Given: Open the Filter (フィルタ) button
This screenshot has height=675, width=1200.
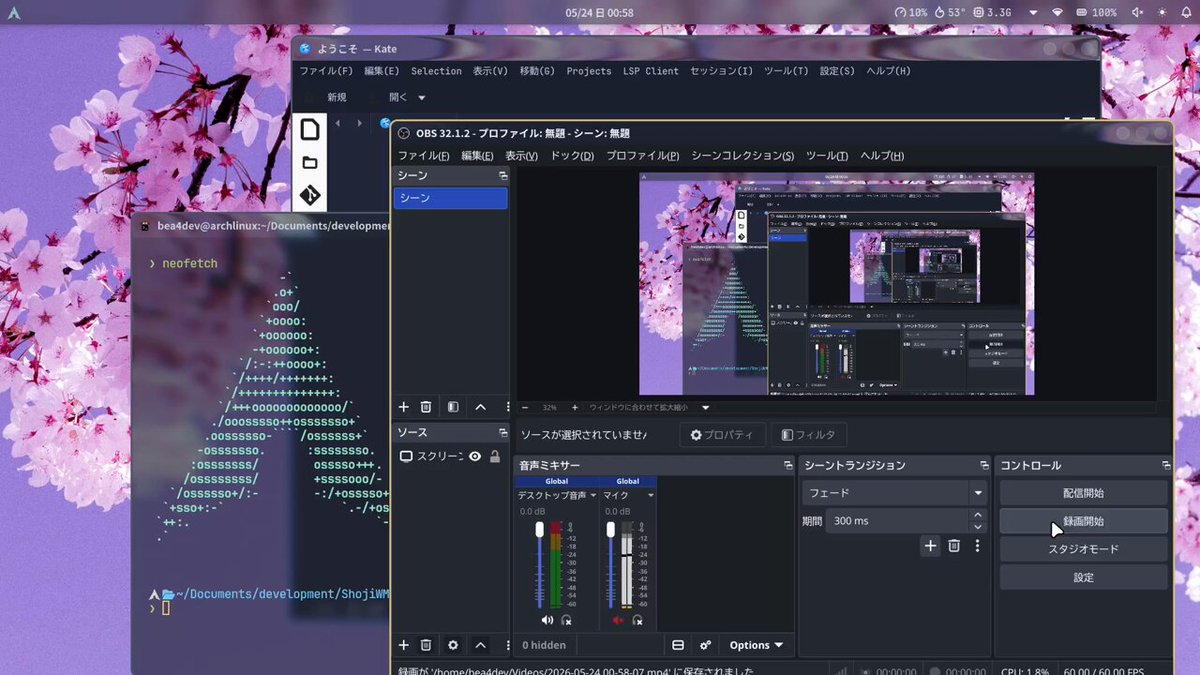Looking at the screenshot, I should [808, 435].
